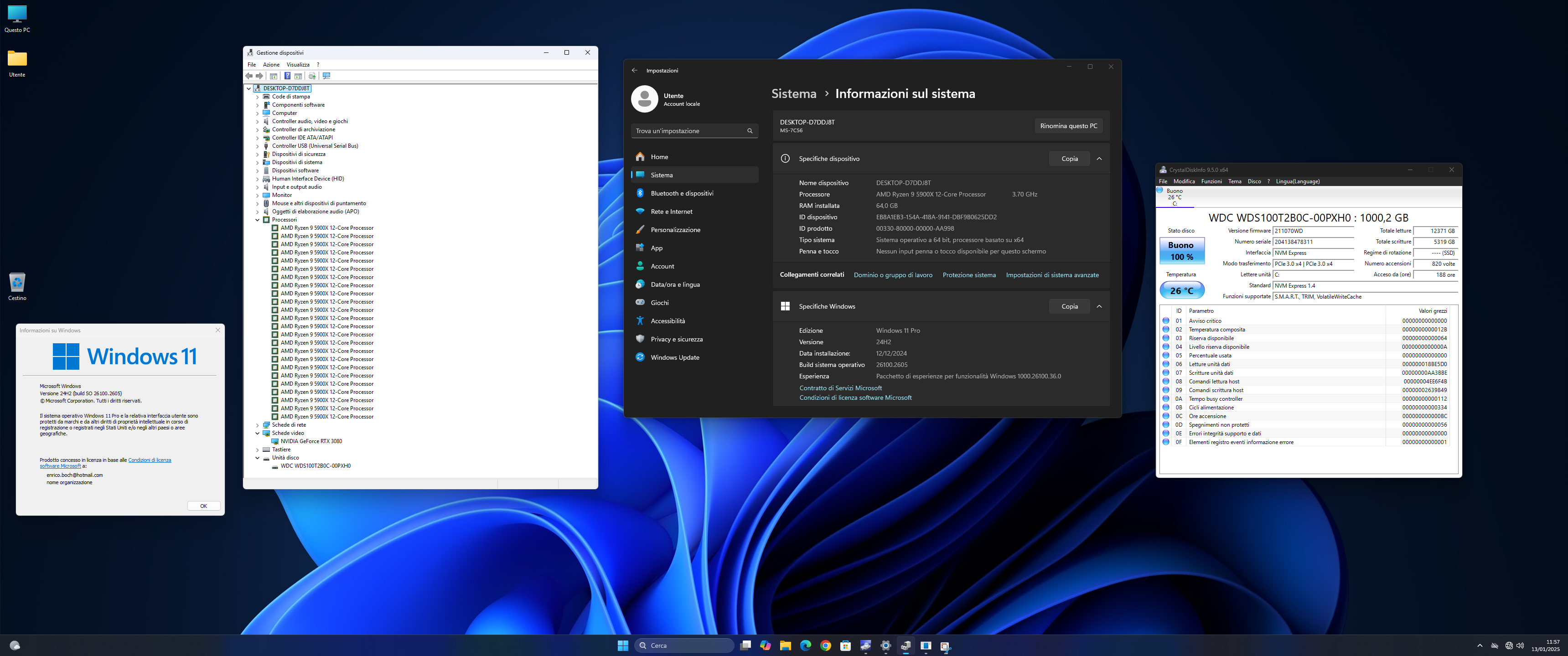Open Windows Update settings
The height and width of the screenshot is (656, 1568).
pos(694,358)
